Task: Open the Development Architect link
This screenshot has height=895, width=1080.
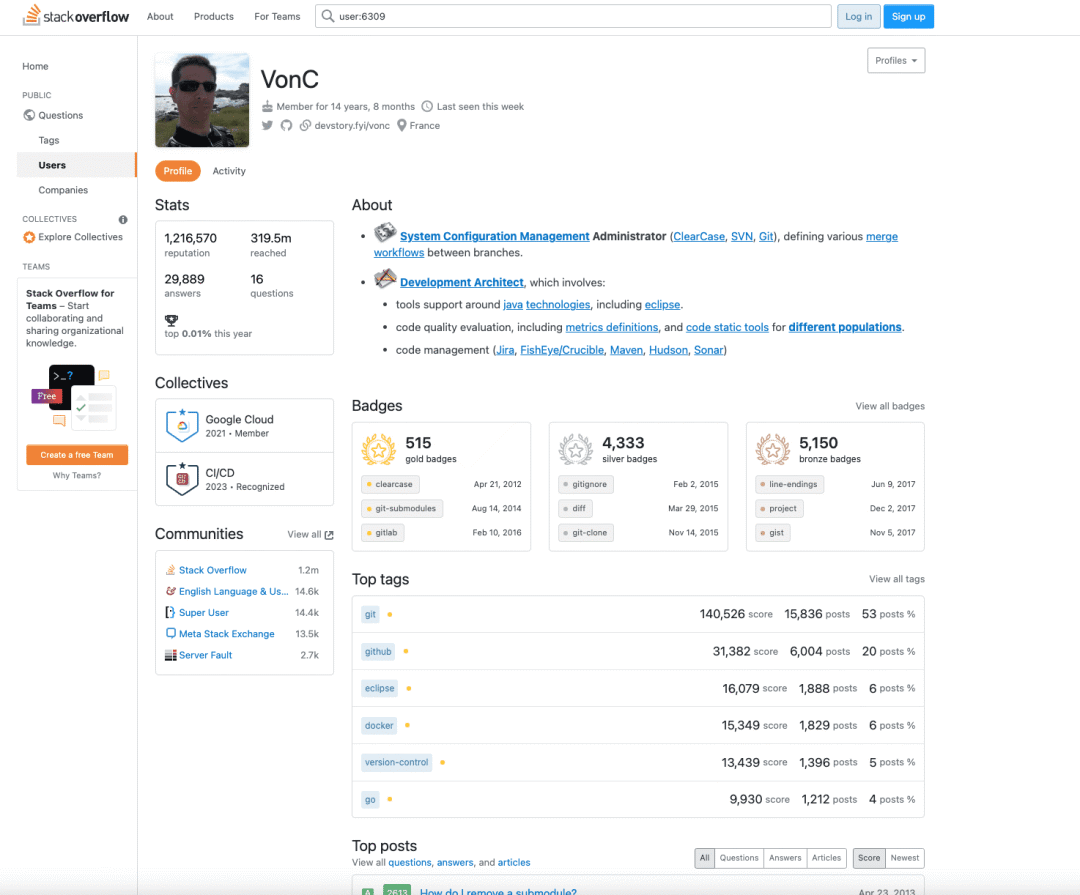Action: (x=461, y=282)
